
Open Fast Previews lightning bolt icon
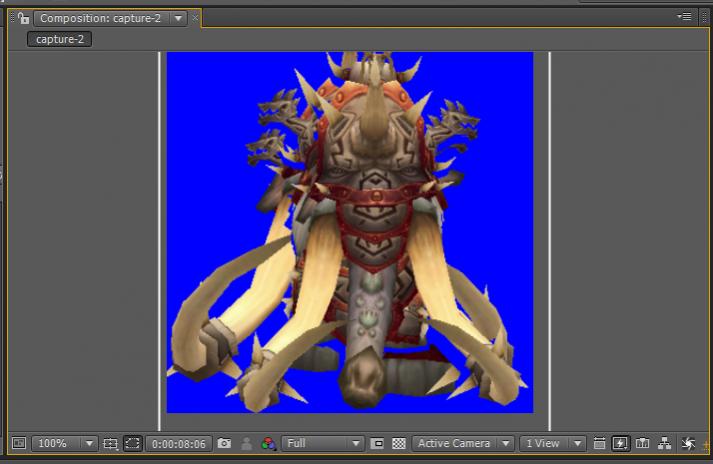(x=621, y=443)
